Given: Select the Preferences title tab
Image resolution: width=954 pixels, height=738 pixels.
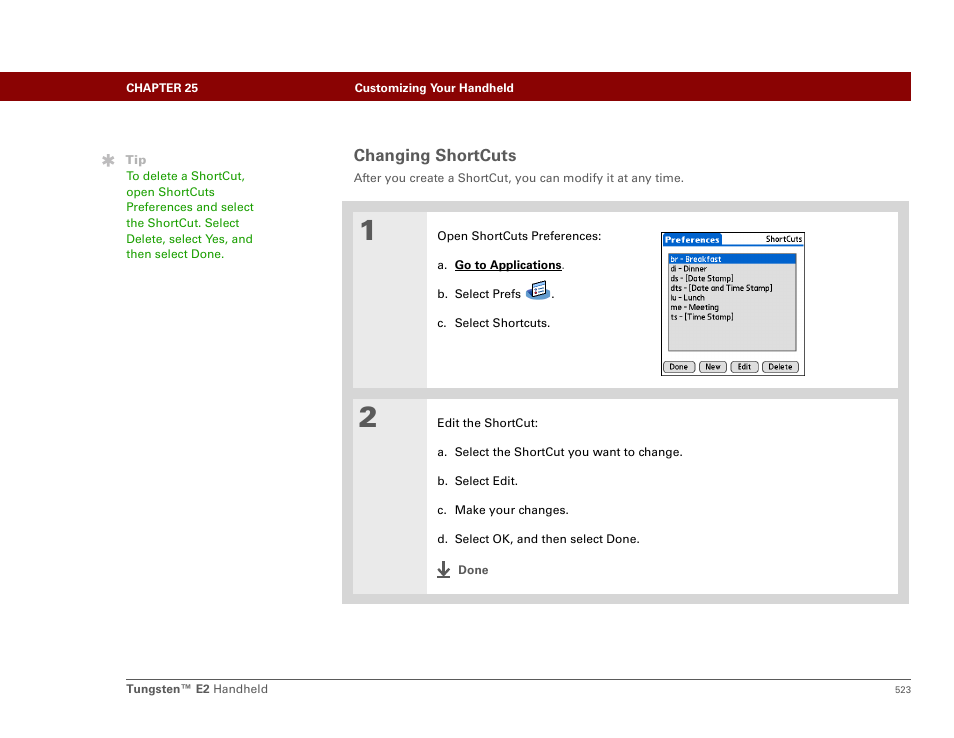Looking at the screenshot, I should click(x=692, y=240).
